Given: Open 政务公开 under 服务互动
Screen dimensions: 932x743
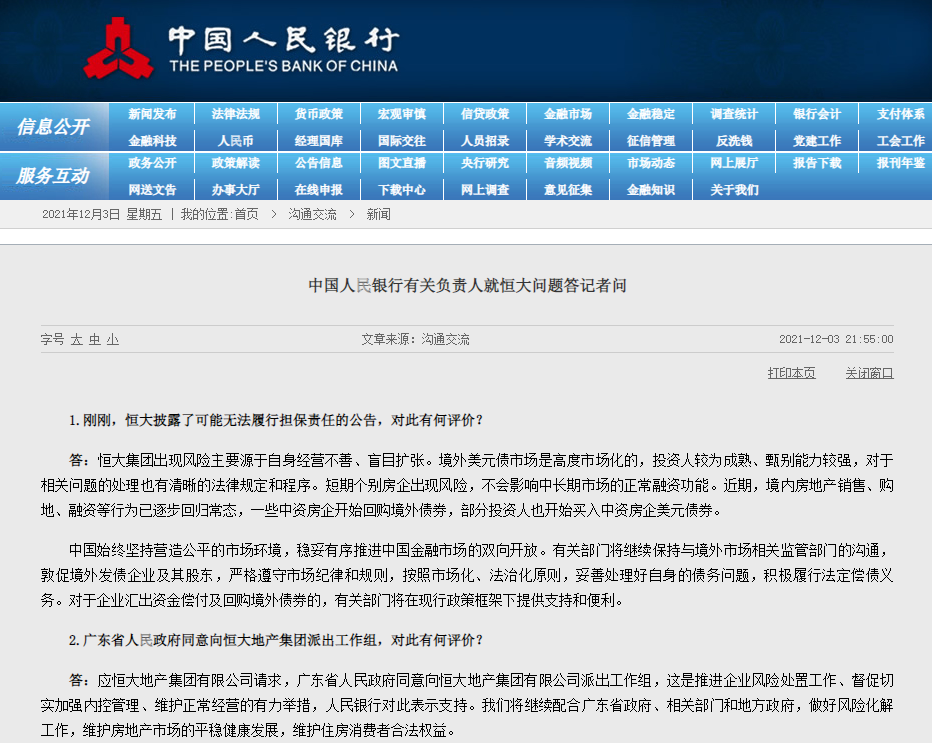Looking at the screenshot, I should point(152,163).
